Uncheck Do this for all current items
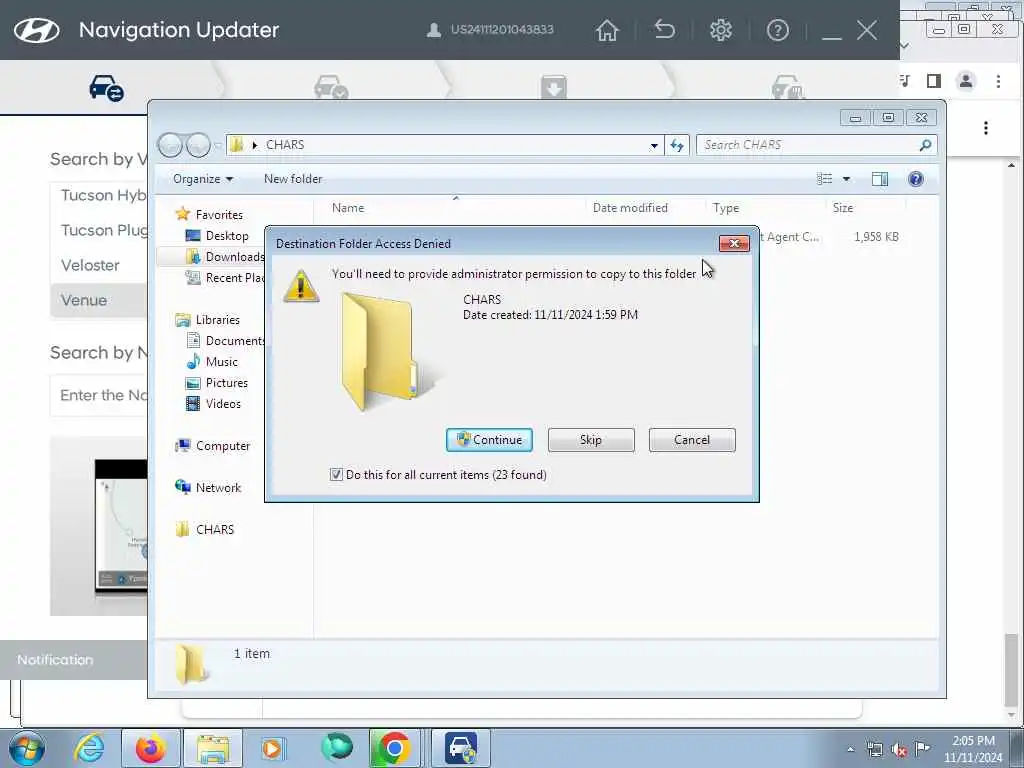Viewport: 1024px width, 768px height. pyautogui.click(x=336, y=475)
